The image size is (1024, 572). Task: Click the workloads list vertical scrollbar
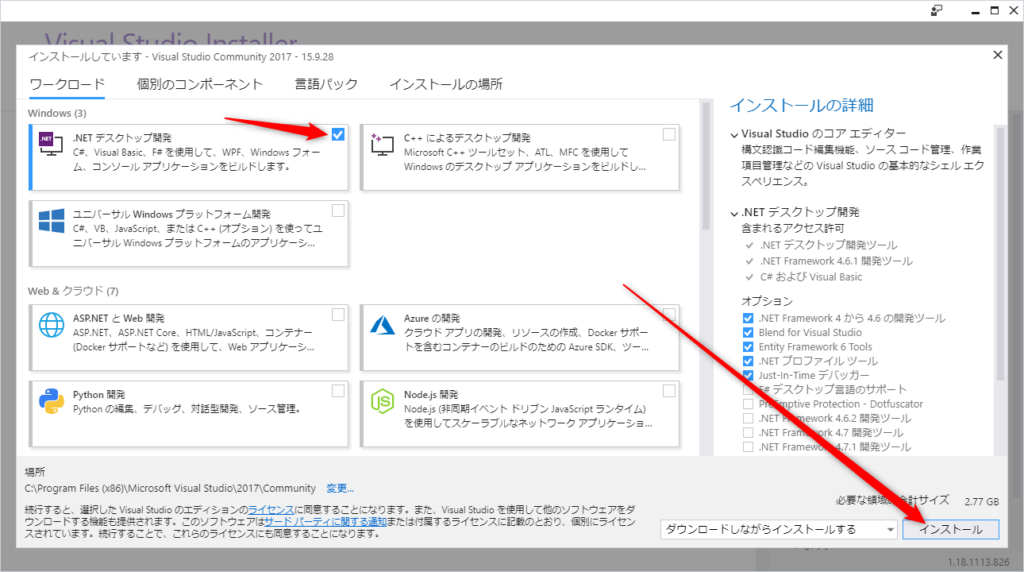[x=705, y=167]
